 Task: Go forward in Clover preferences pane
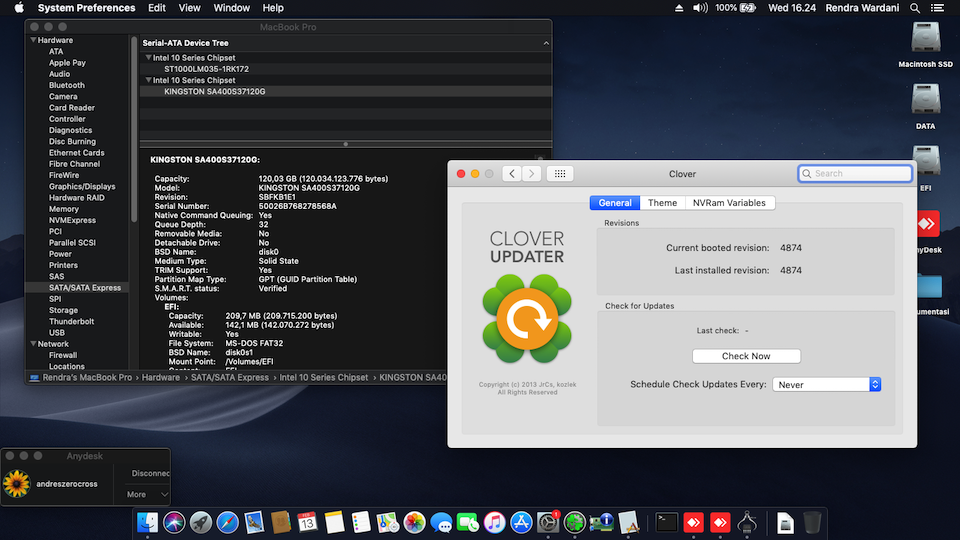coord(531,173)
